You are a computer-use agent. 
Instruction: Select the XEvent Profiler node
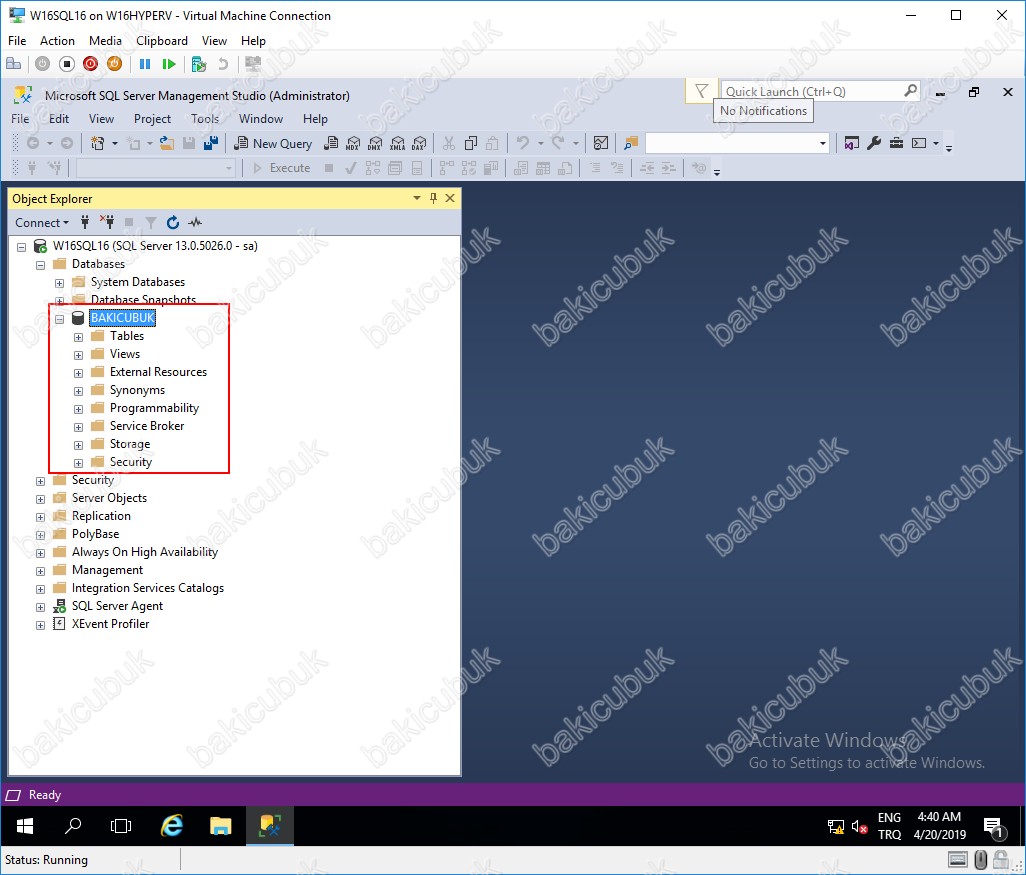pyautogui.click(x=111, y=624)
